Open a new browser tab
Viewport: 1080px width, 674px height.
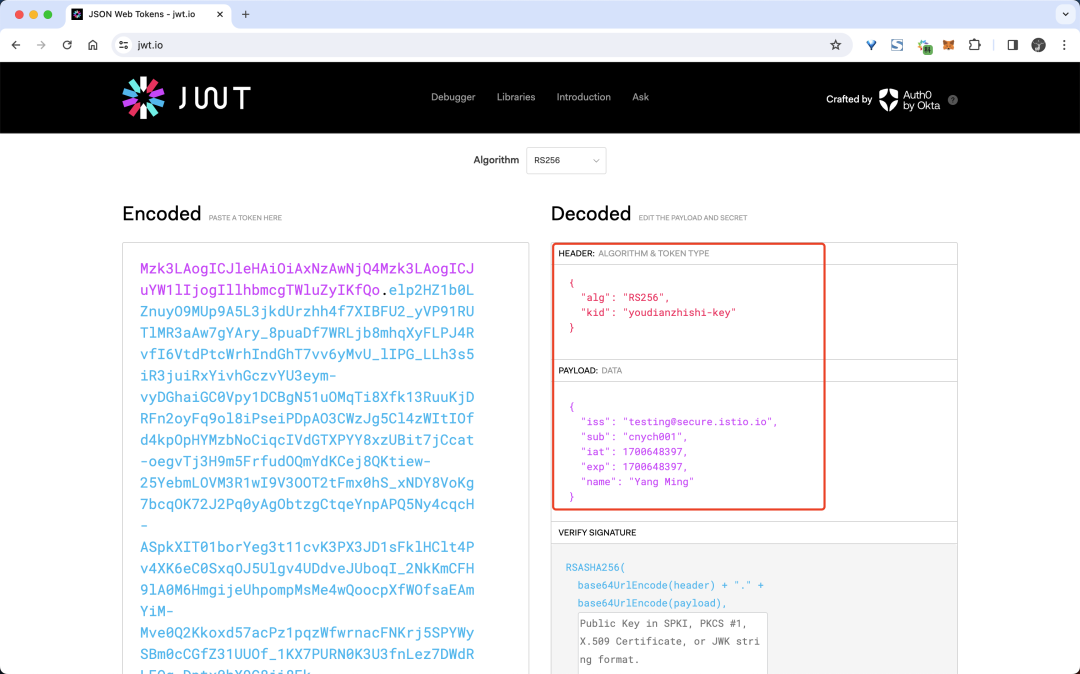click(246, 14)
